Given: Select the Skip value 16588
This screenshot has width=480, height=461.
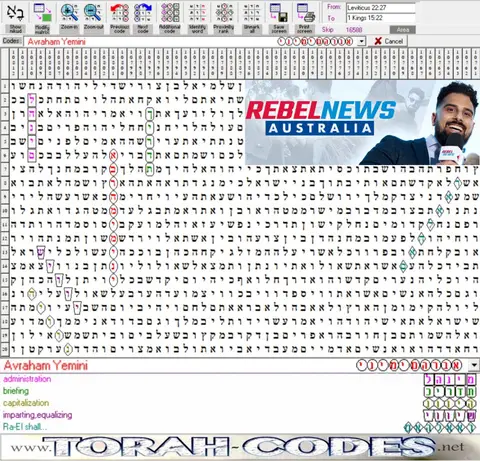Looking at the screenshot, I should (354, 30).
